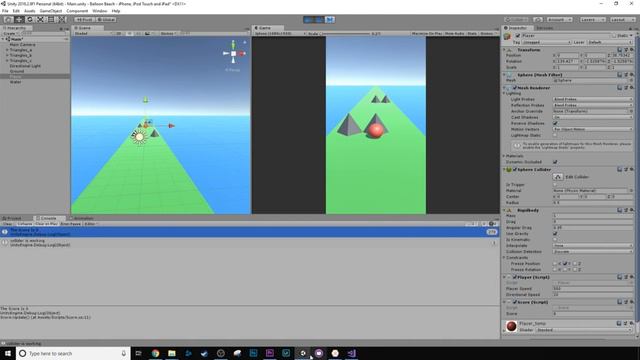Open the Motion Vectors dropdown
Screen dimensions: 640x360
click(x=593, y=129)
